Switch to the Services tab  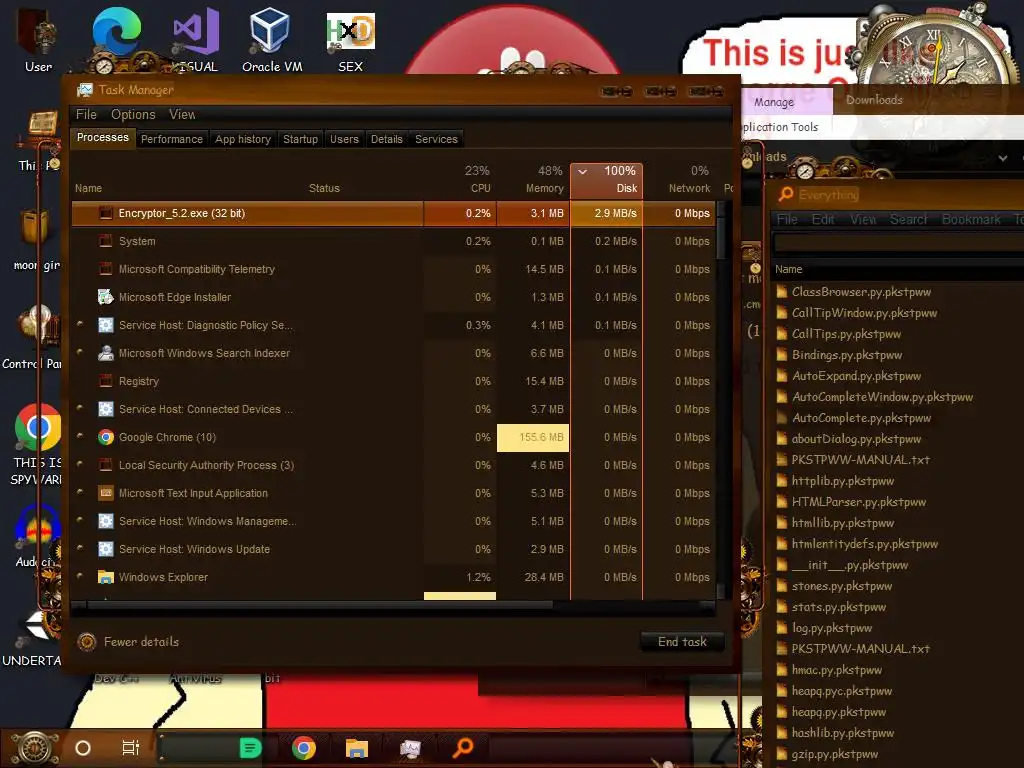[x=436, y=139]
